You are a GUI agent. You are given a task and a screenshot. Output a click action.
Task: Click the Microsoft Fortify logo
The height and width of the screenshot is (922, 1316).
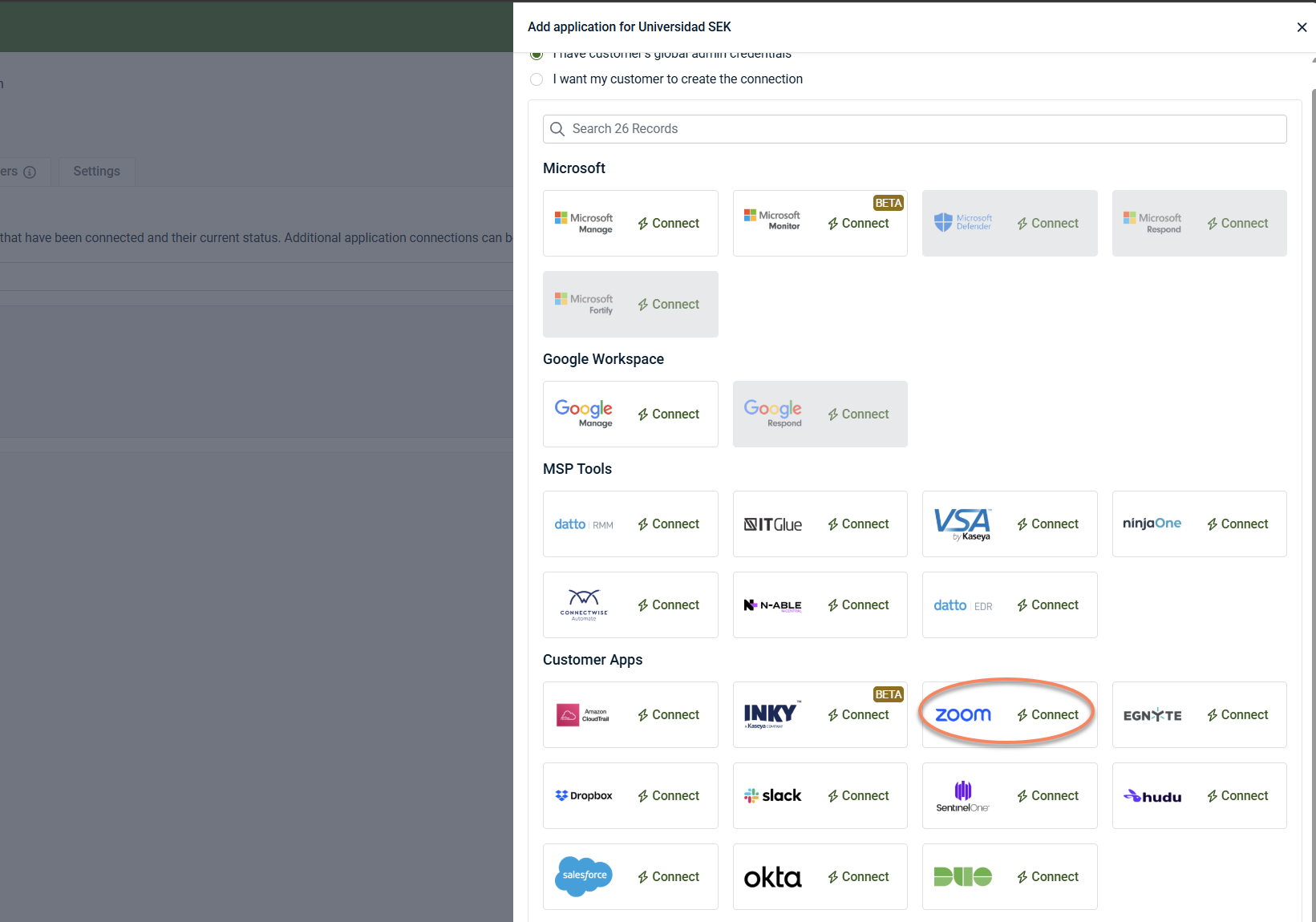(584, 304)
